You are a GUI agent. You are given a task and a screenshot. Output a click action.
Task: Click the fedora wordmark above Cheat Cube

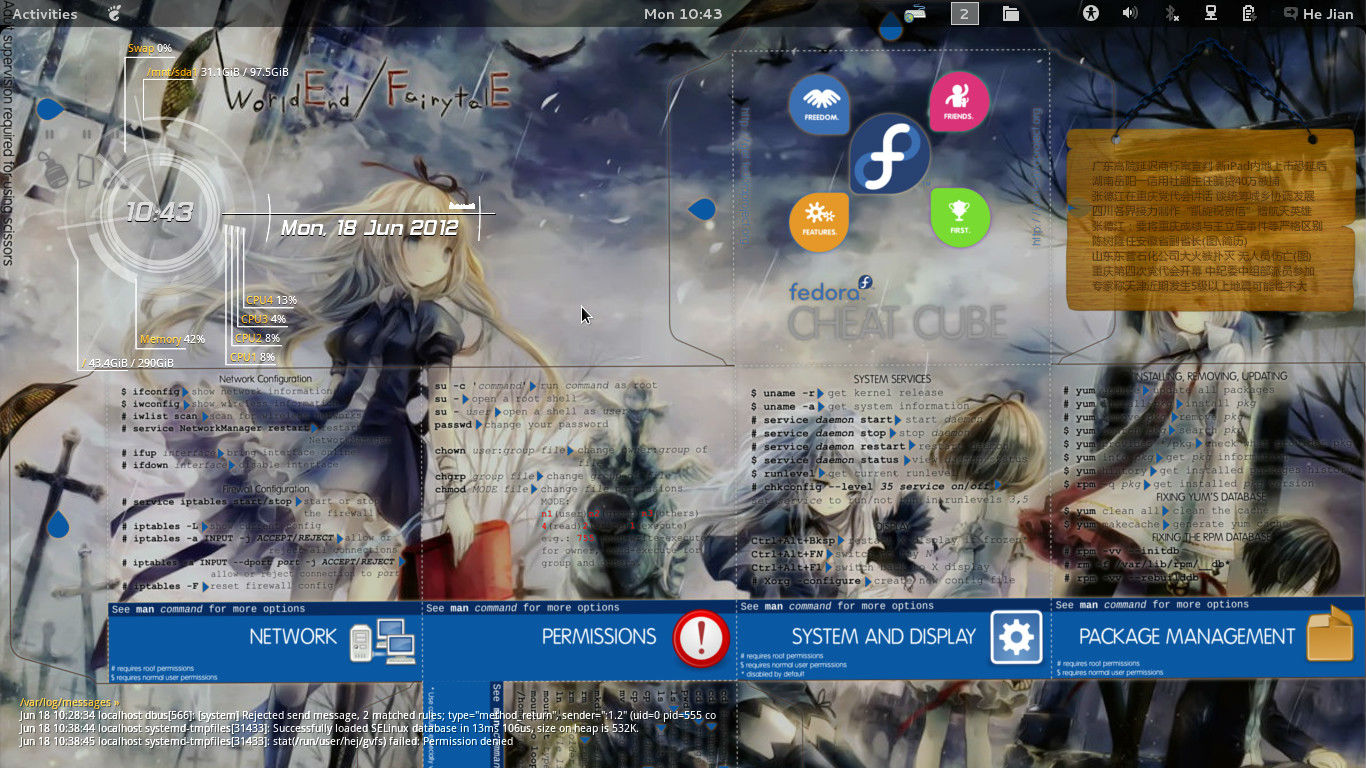[x=830, y=290]
